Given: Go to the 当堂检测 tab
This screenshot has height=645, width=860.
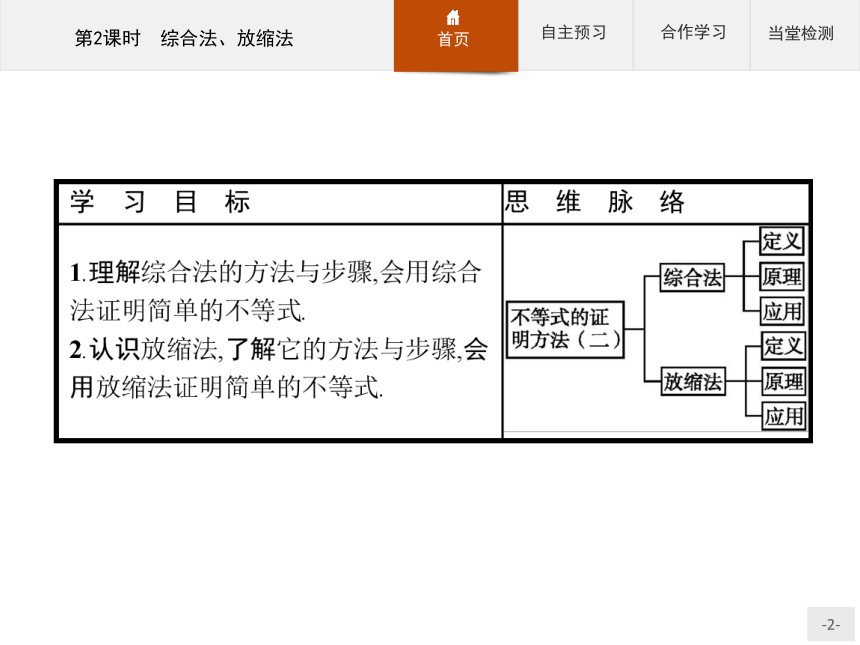Looking at the screenshot, I should [801, 33].
